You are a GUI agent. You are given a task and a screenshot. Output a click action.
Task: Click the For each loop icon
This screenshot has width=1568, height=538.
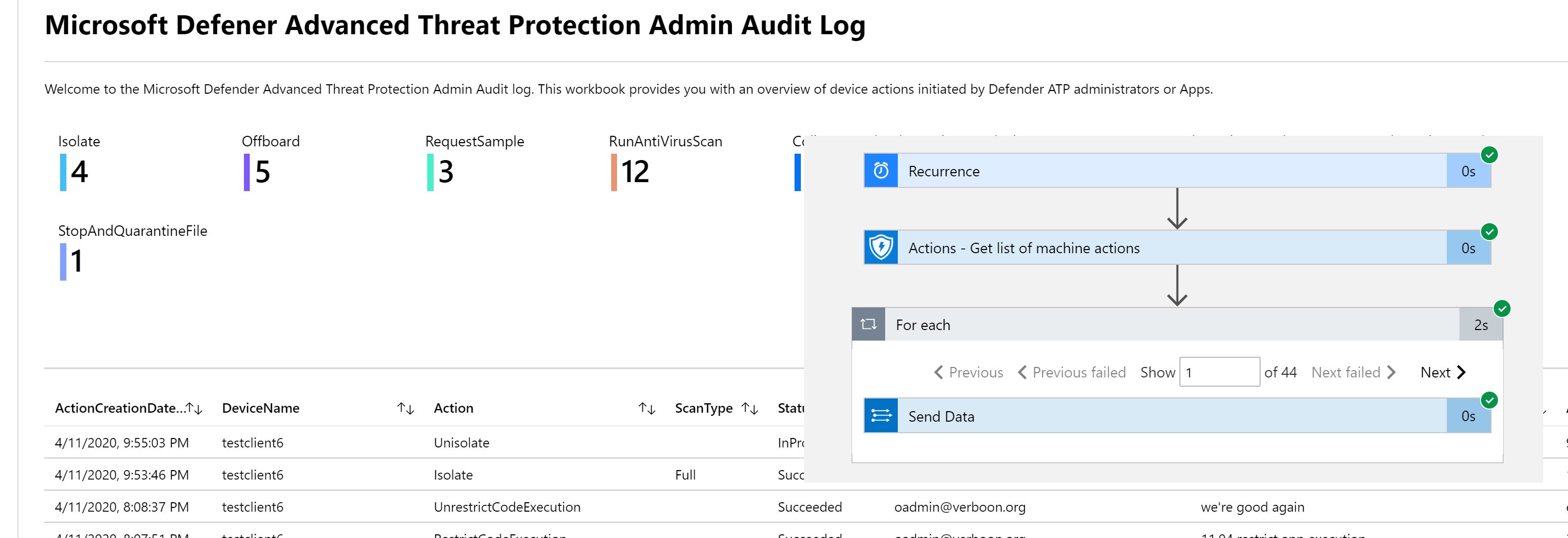point(869,324)
